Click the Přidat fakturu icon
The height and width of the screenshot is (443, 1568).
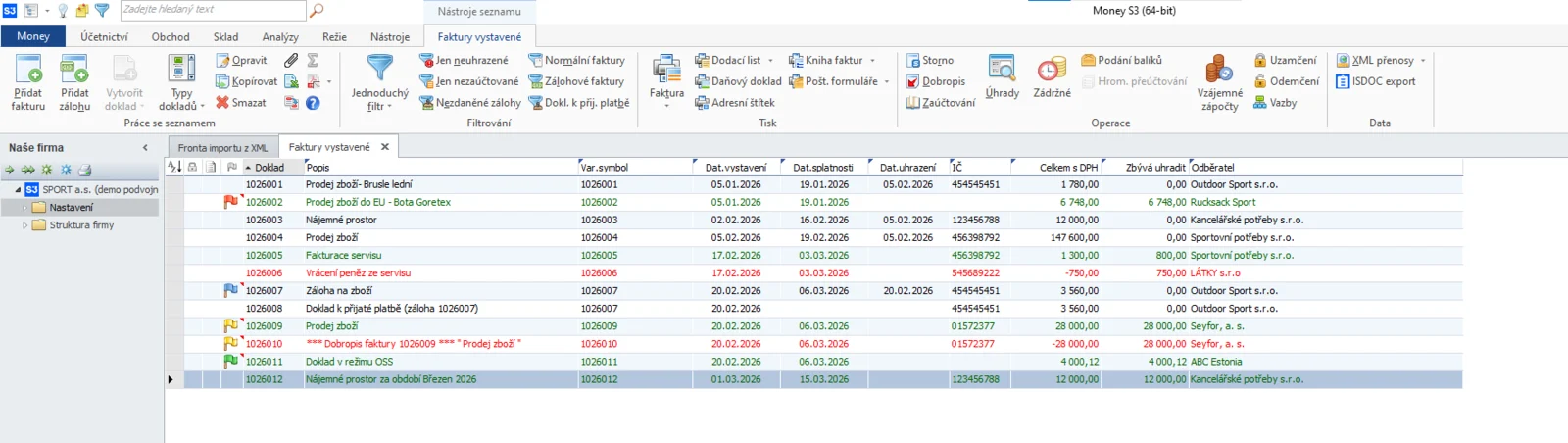tap(28, 71)
